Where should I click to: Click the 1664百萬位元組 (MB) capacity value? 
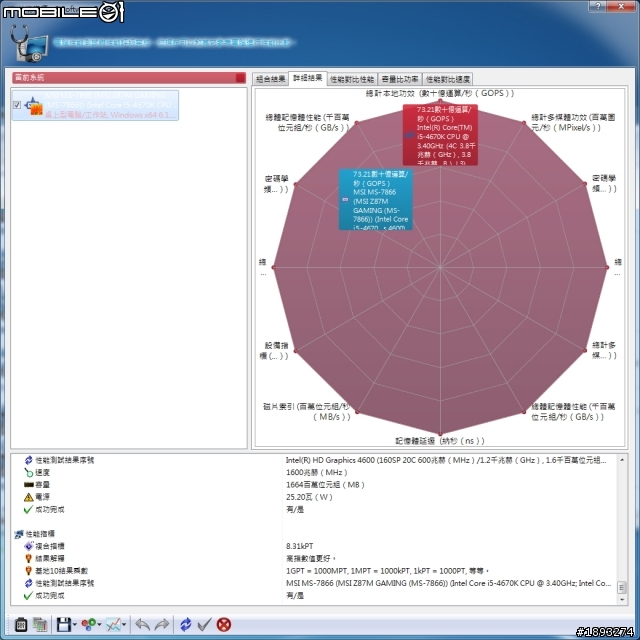(325, 485)
